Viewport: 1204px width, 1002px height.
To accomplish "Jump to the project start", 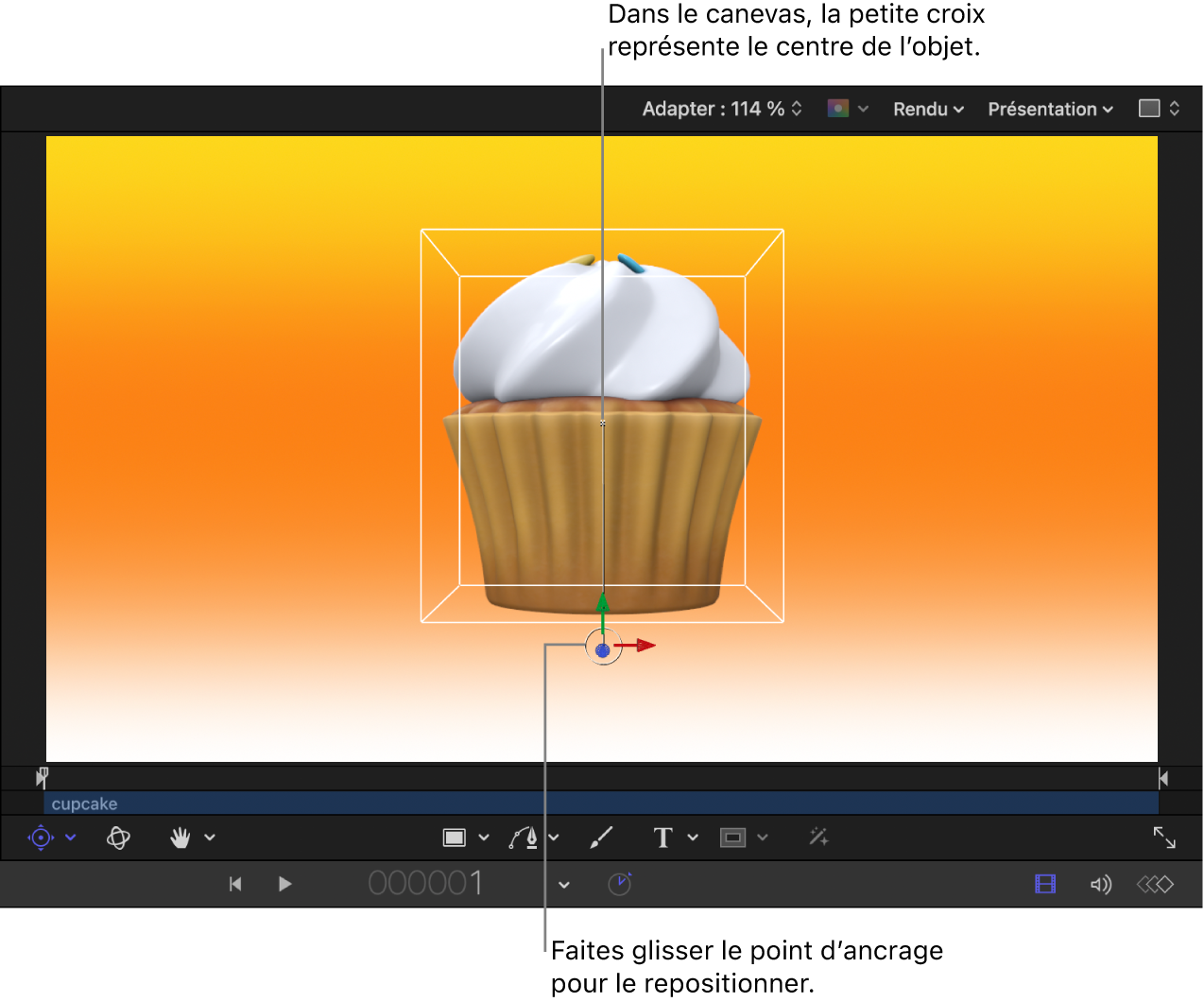I will coord(235,884).
